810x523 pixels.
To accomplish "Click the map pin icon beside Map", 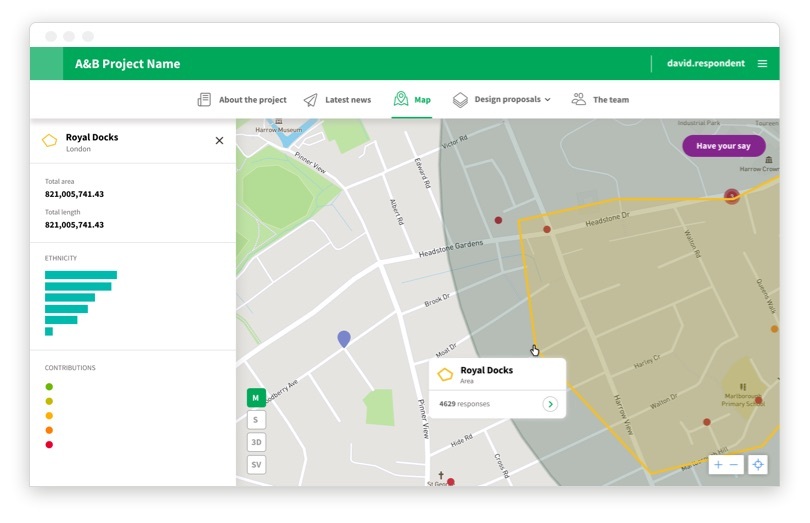I will [400, 98].
